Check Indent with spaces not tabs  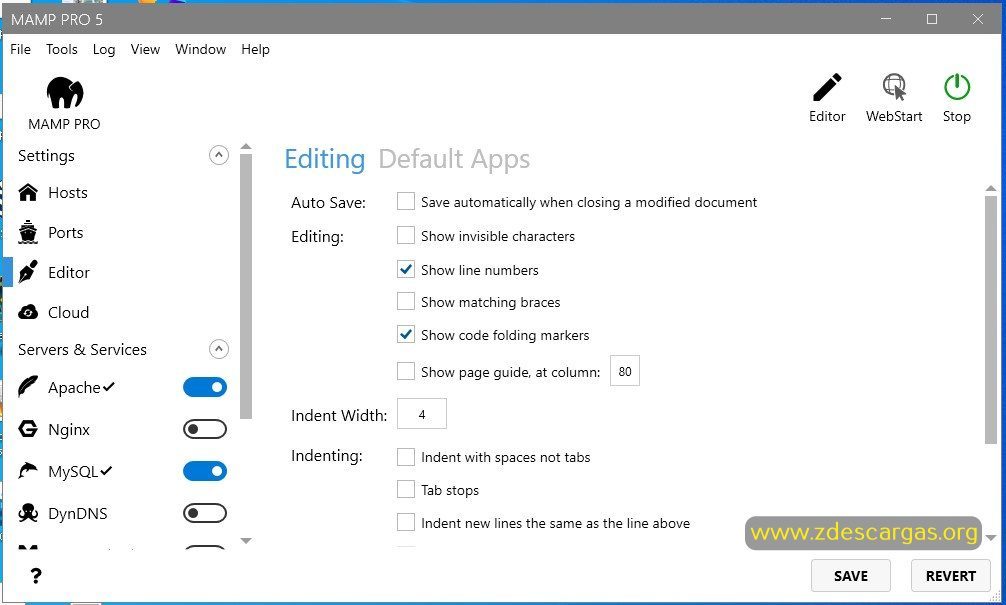click(x=405, y=457)
